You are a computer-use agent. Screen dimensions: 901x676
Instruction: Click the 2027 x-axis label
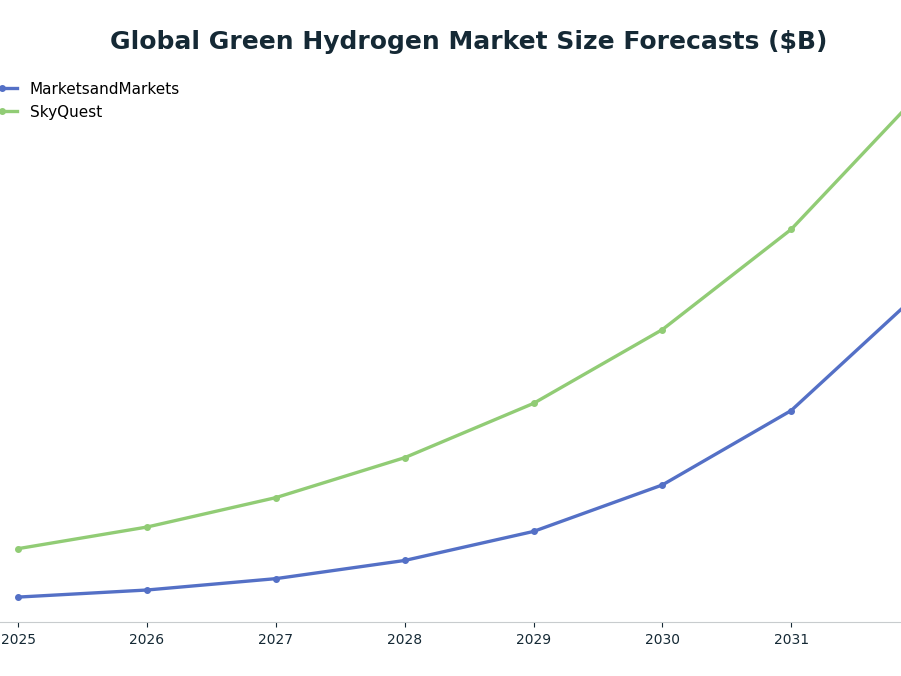pyautogui.click(x=276, y=639)
